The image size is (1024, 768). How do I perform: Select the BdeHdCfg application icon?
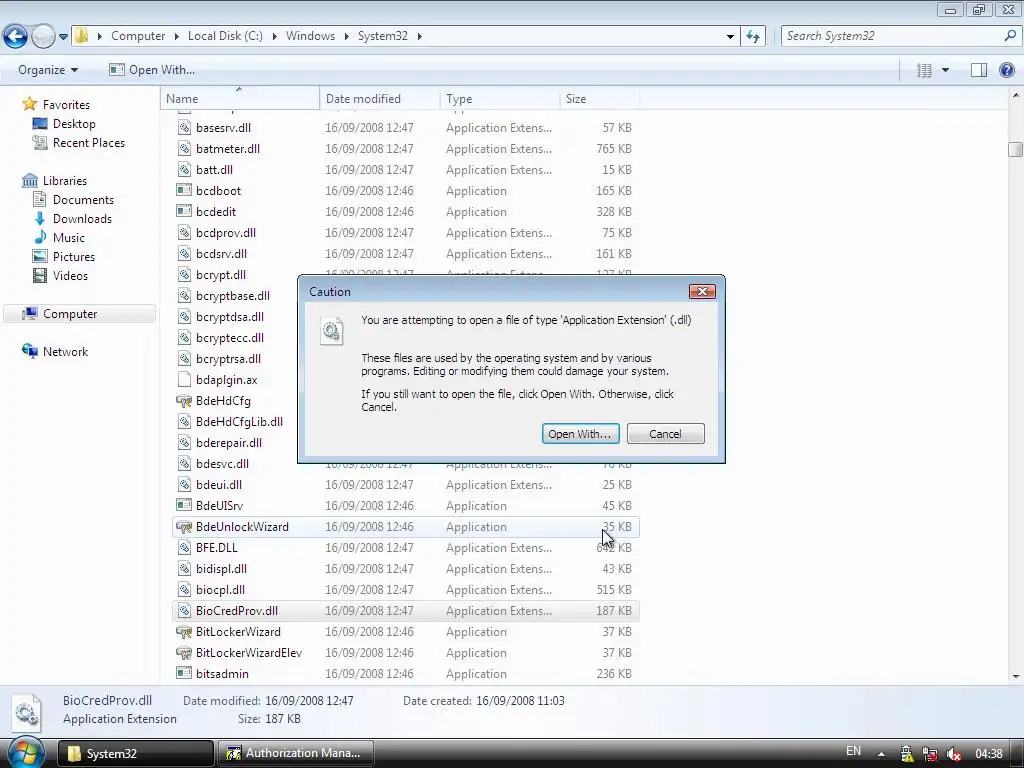pos(184,400)
